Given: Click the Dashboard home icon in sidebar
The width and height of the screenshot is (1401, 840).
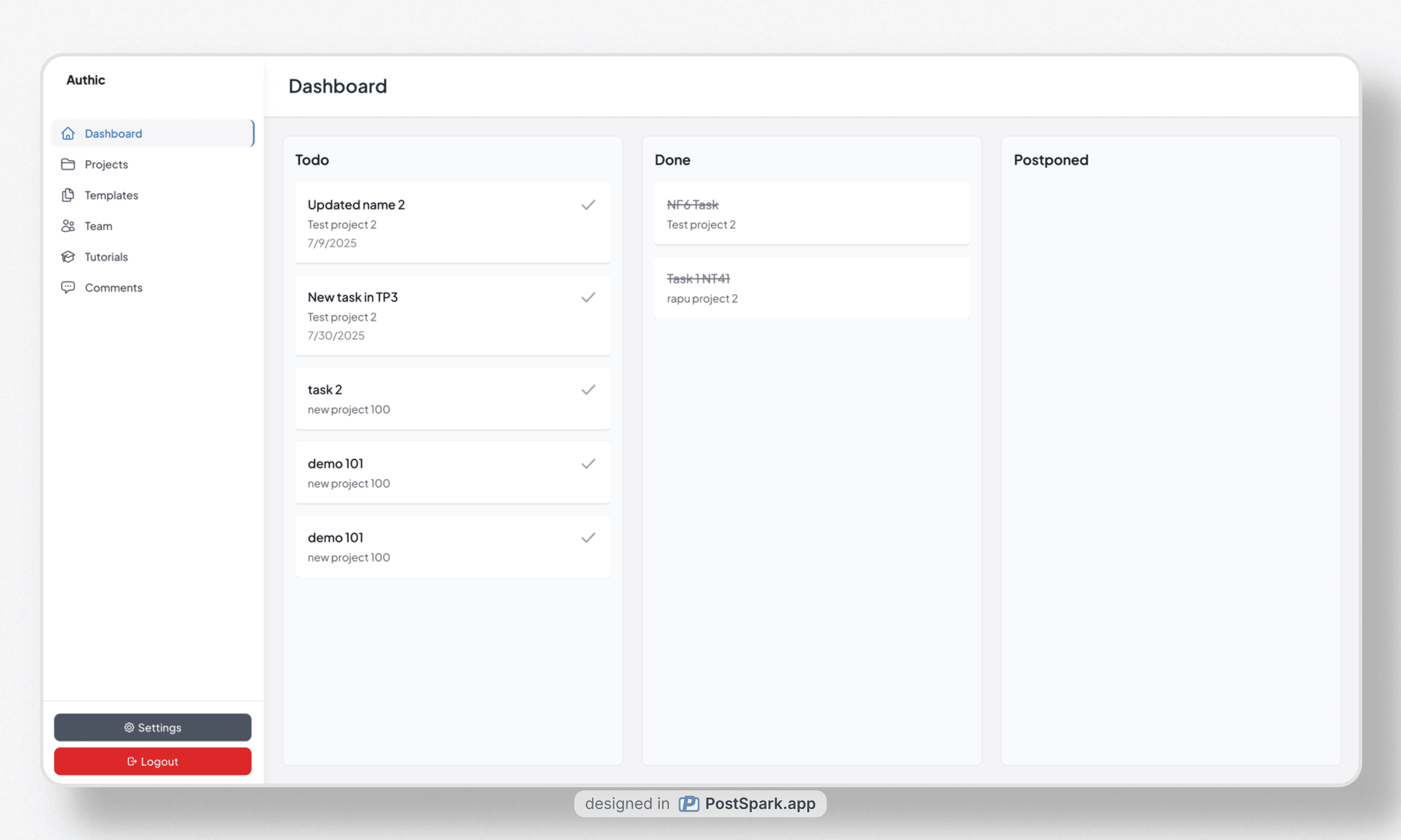Looking at the screenshot, I should pos(68,133).
